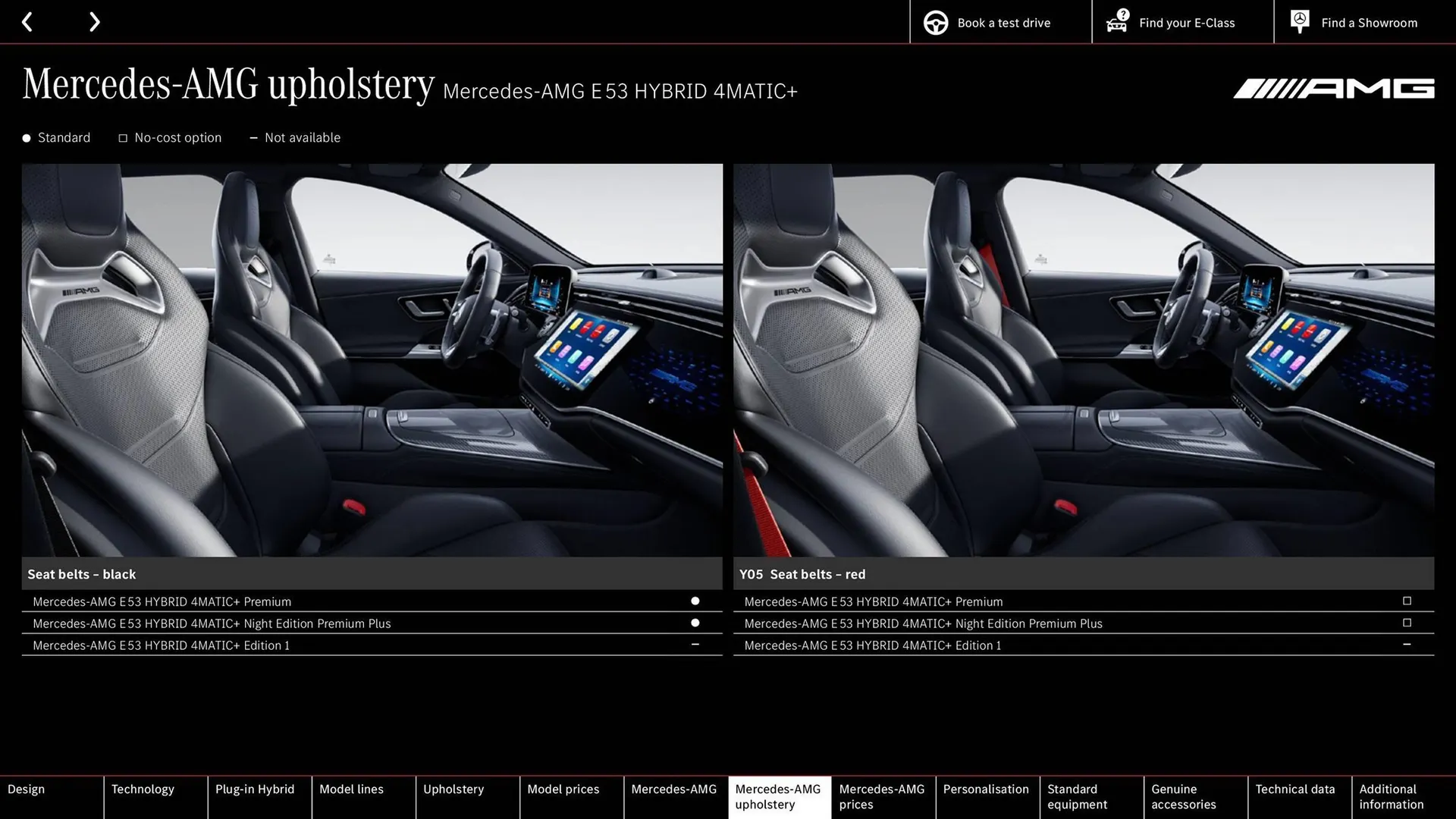The width and height of the screenshot is (1456, 819).
Task: Click the Standard filled-dot legend symbol
Action: (25, 137)
